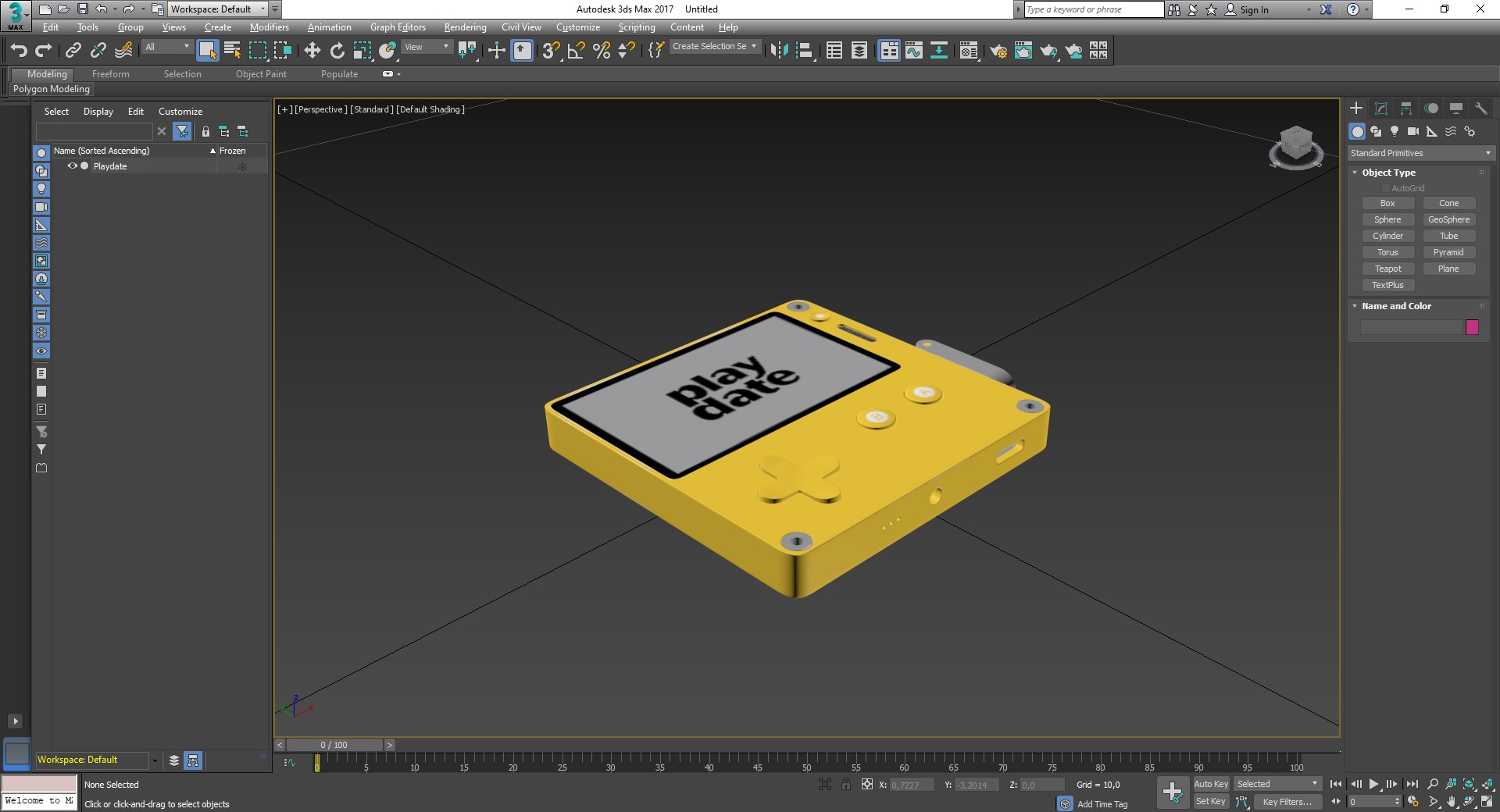This screenshot has width=1500, height=812.
Task: Toggle Set Key mode
Action: click(1211, 801)
